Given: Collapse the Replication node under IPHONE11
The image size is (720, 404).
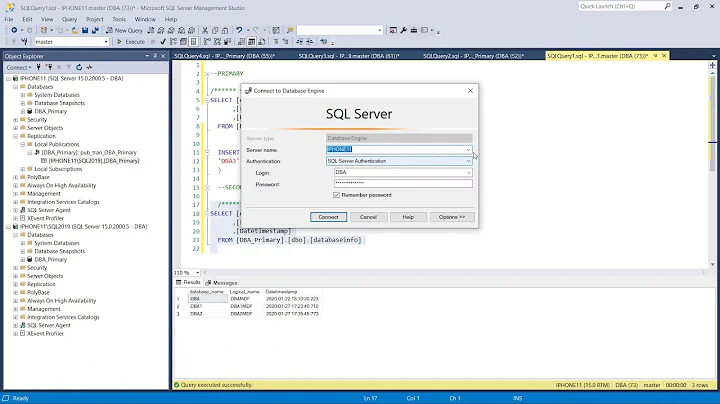Looking at the screenshot, I should coord(16,136).
